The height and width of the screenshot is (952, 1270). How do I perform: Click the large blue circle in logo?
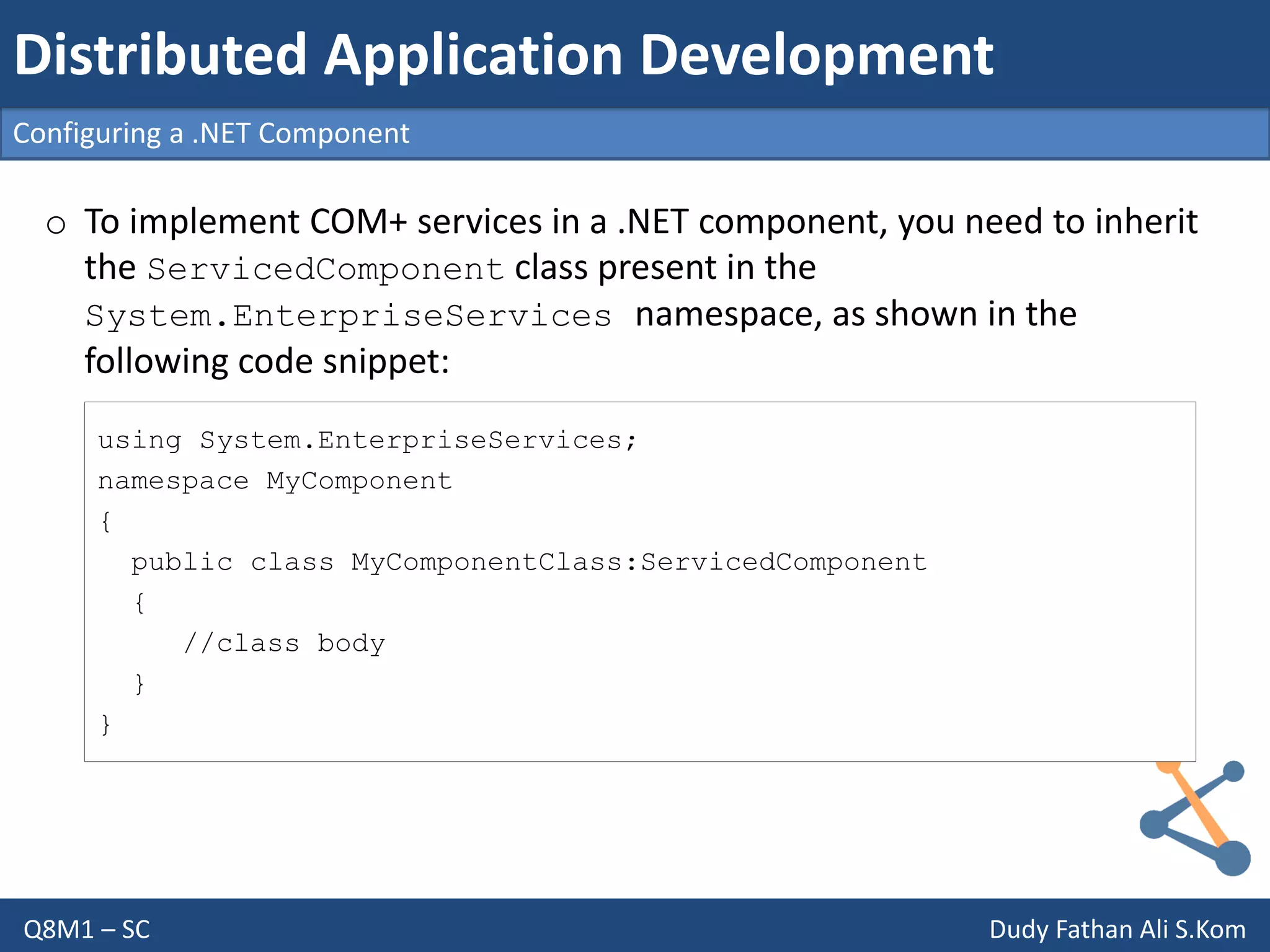click(1232, 858)
